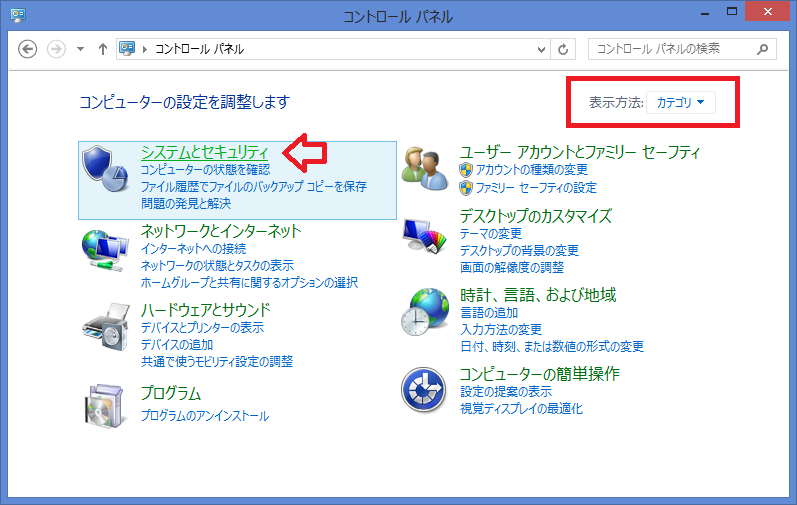This screenshot has height=505, width=797.
Task: Refresh the Control Panel view
Action: (x=564, y=49)
